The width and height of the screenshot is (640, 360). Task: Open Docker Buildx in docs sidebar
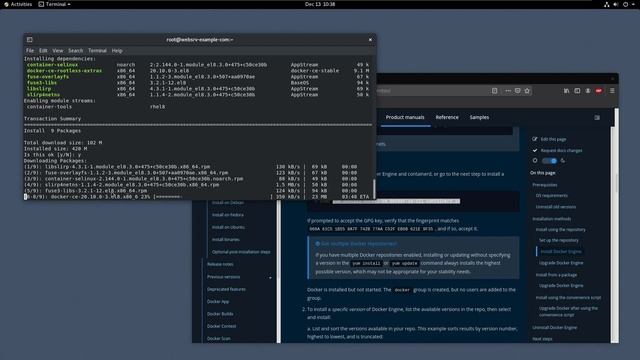click(220, 314)
